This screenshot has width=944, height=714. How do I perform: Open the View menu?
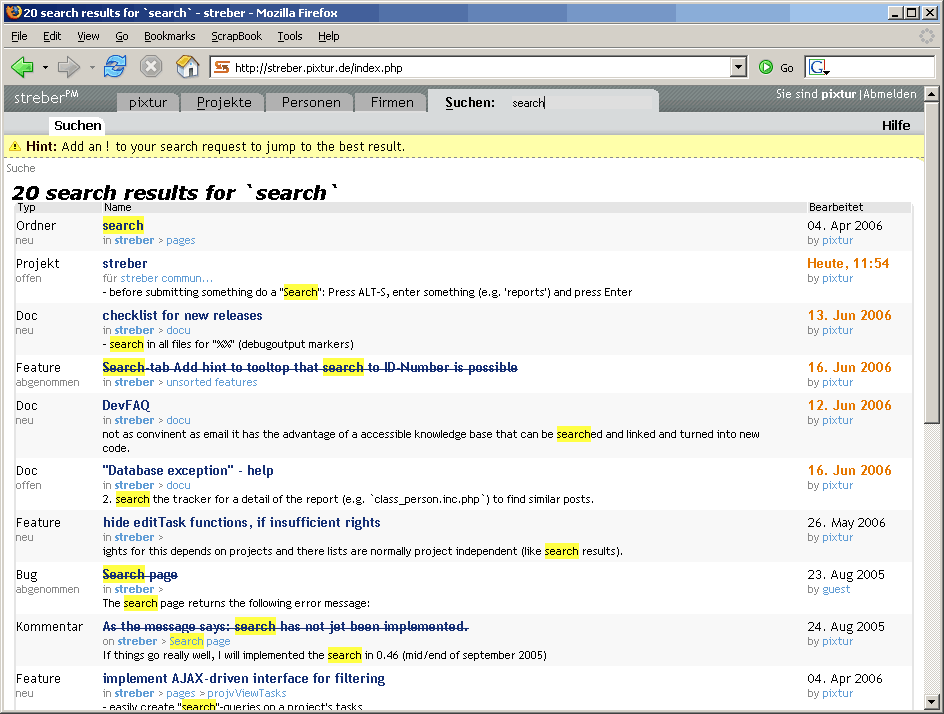[88, 36]
